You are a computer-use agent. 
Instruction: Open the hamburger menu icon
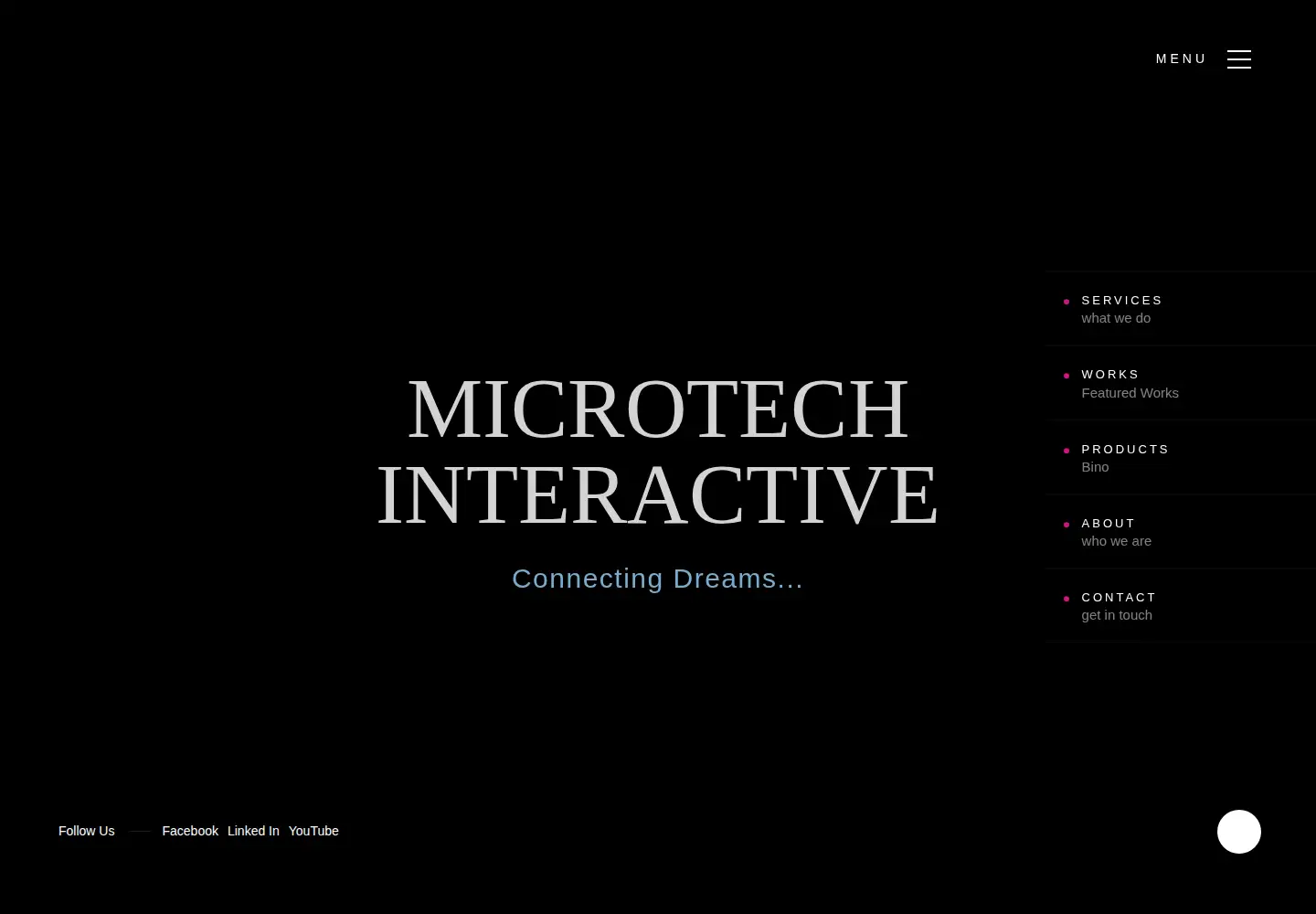click(1239, 59)
